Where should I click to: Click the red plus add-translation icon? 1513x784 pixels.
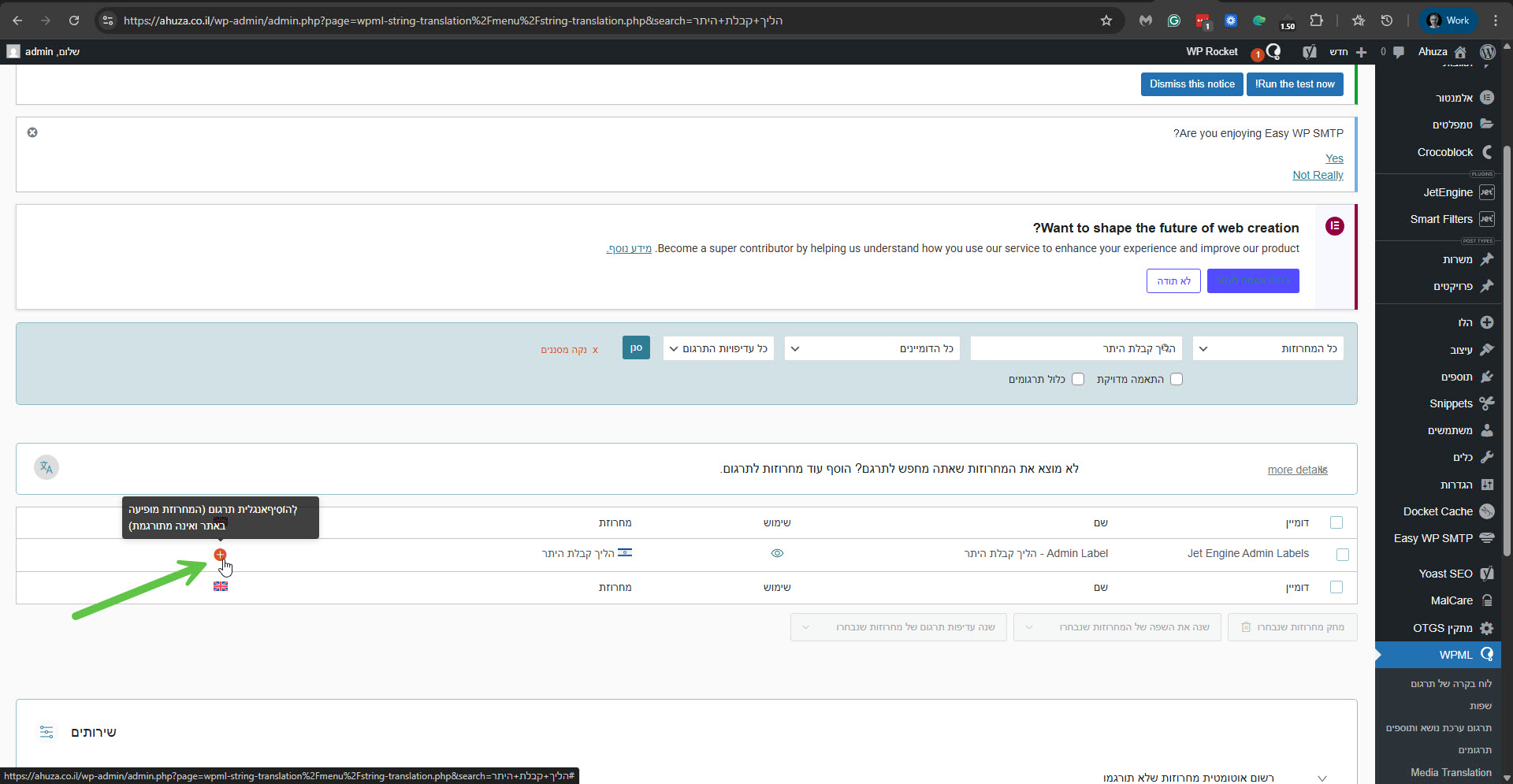(x=220, y=555)
